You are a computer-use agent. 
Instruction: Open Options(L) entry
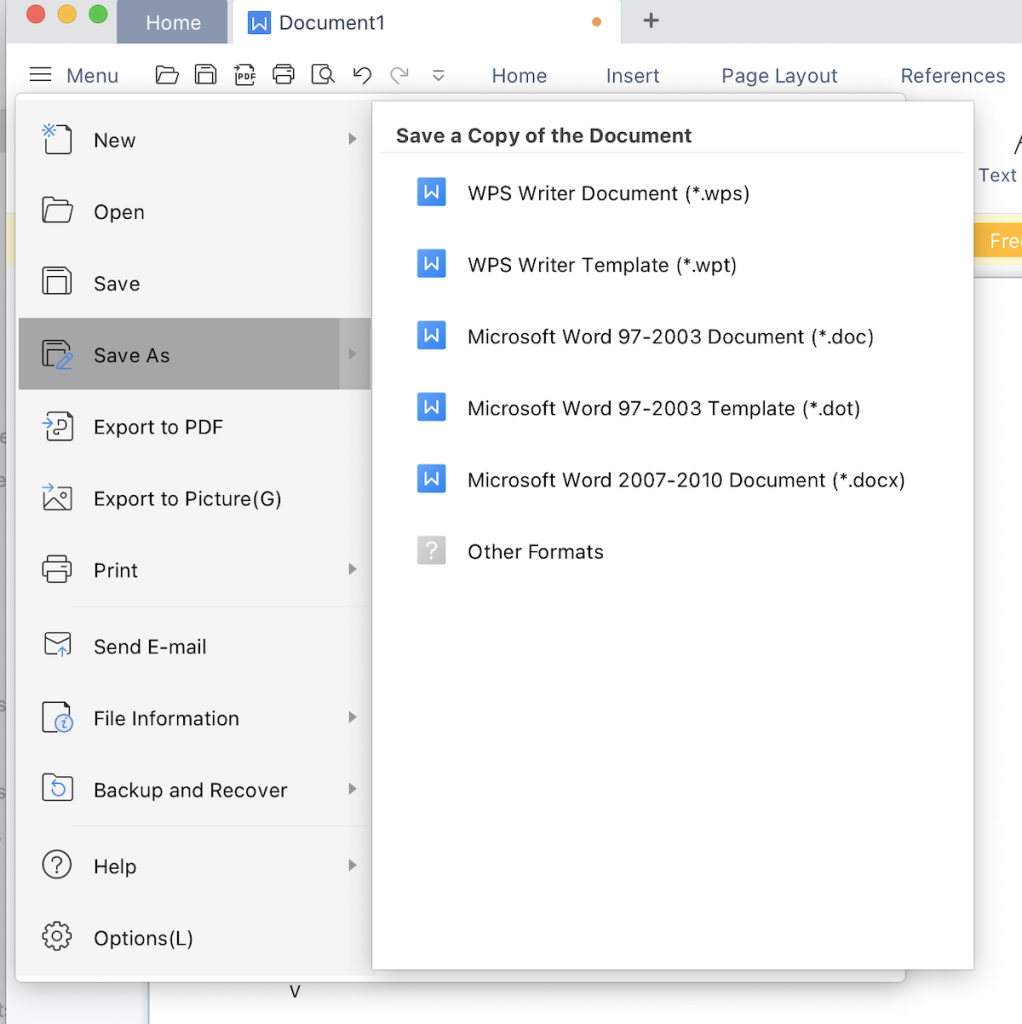click(195, 937)
